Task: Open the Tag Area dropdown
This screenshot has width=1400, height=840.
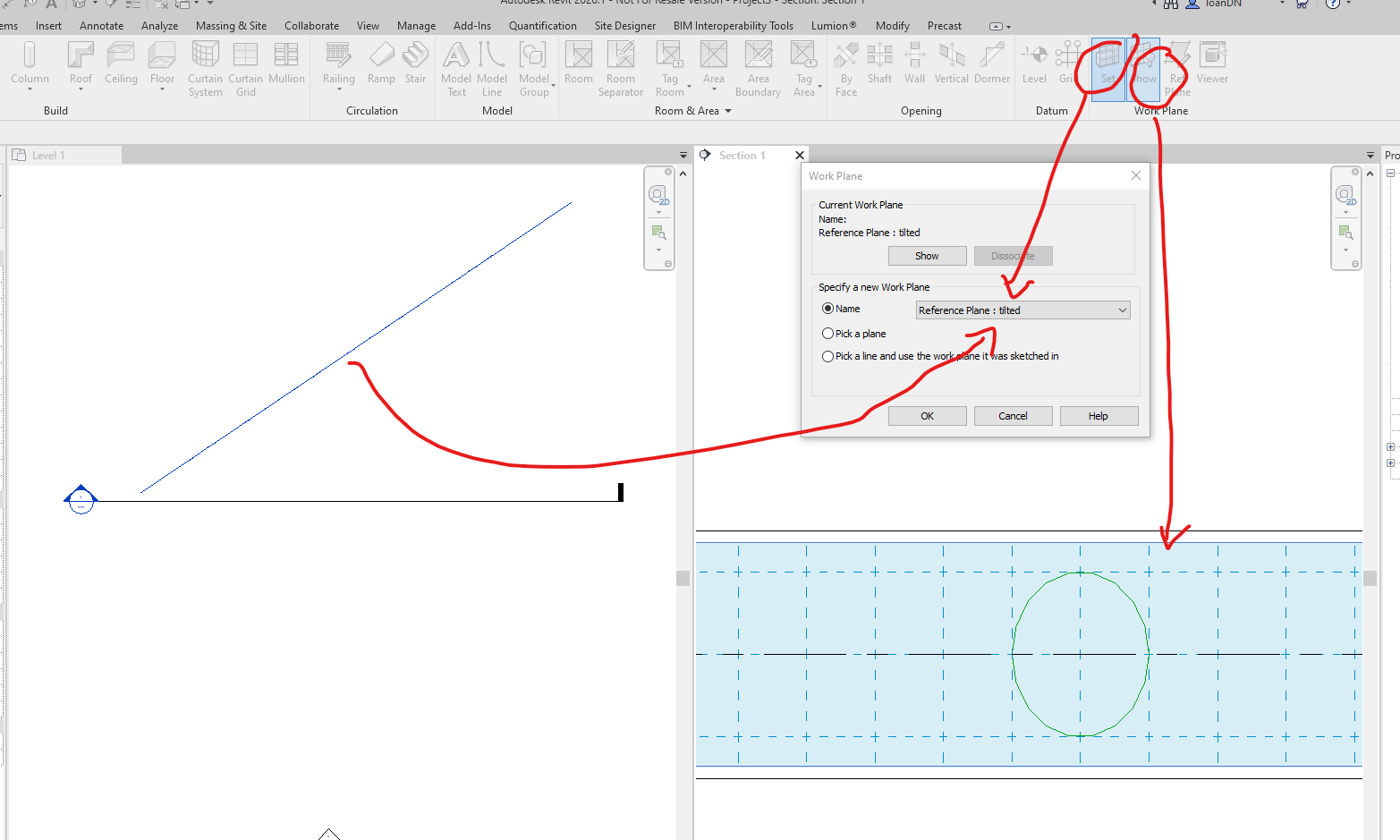Action: (x=819, y=86)
